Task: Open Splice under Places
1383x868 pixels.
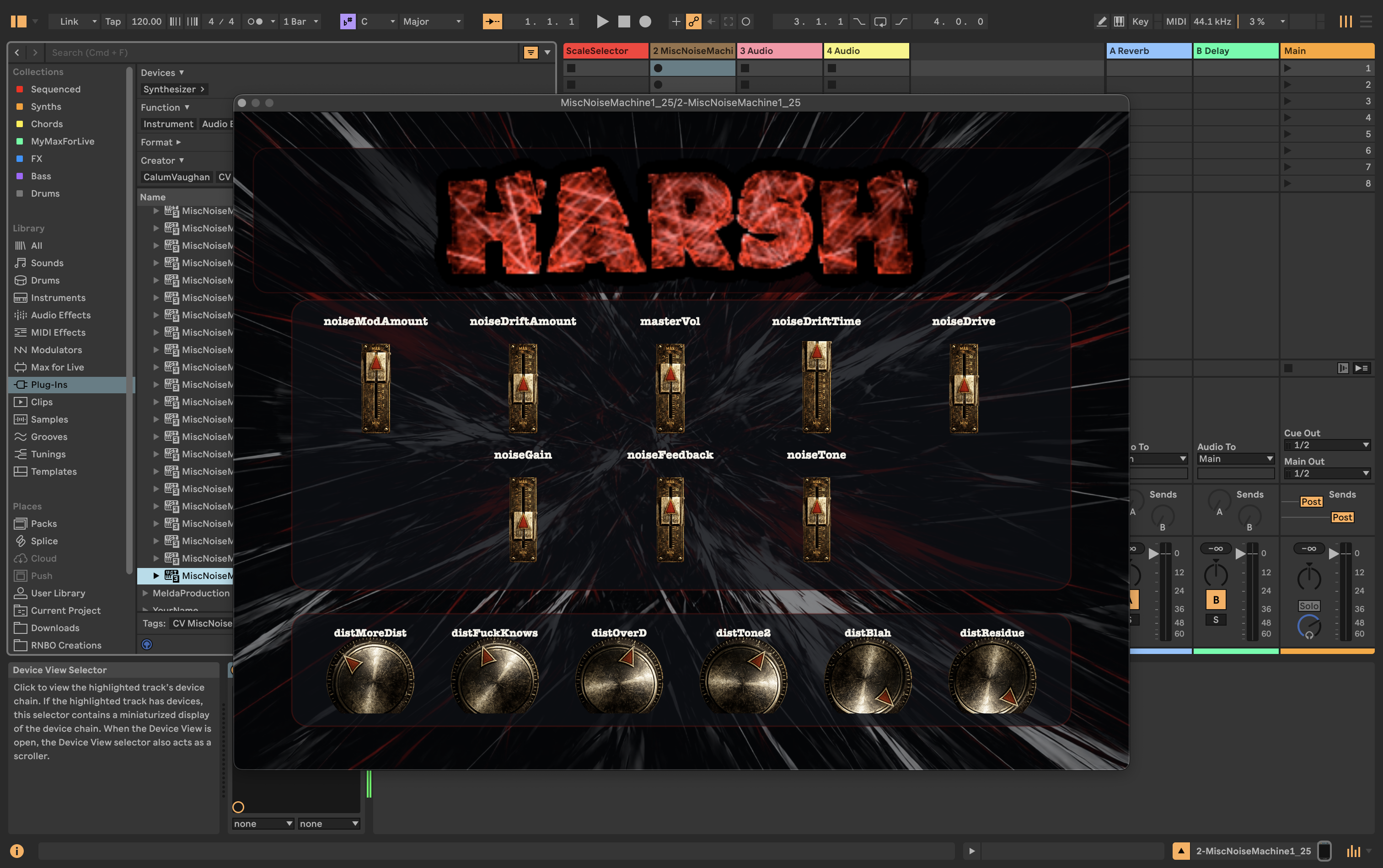Action: (44, 541)
